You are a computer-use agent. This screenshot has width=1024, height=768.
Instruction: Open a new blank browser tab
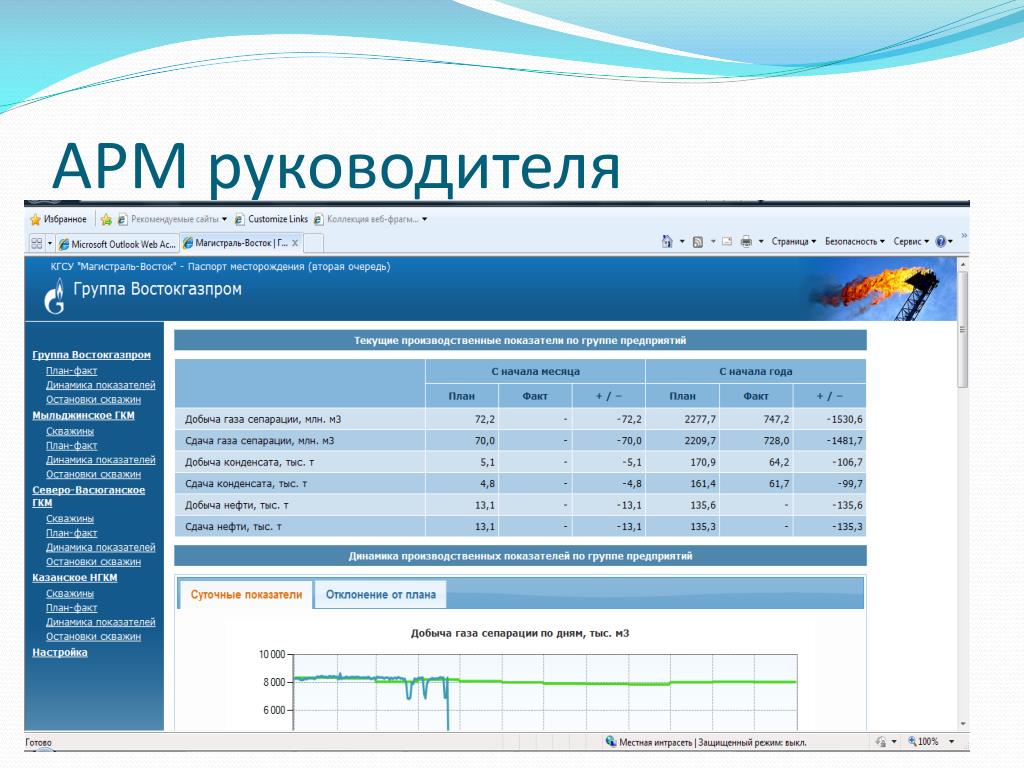pos(313,243)
